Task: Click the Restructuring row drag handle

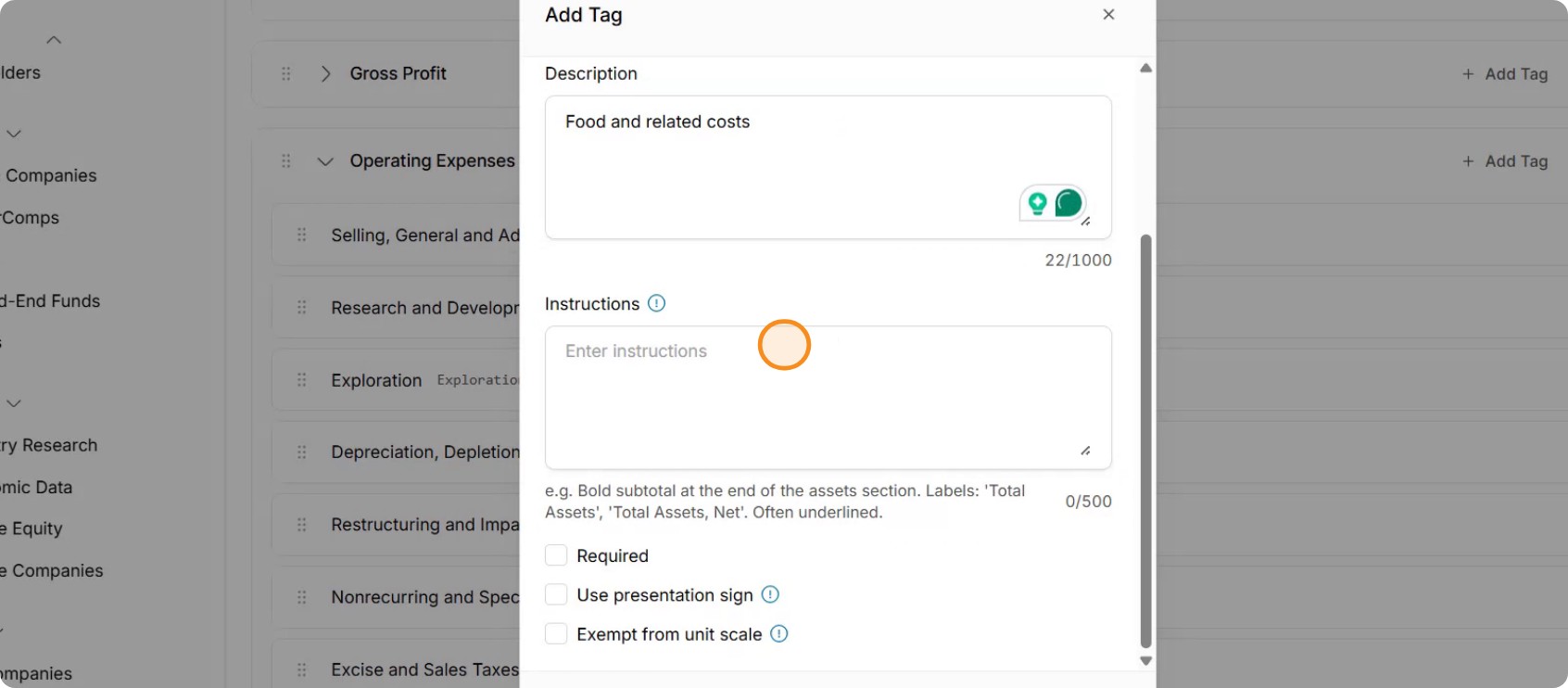Action: click(301, 525)
